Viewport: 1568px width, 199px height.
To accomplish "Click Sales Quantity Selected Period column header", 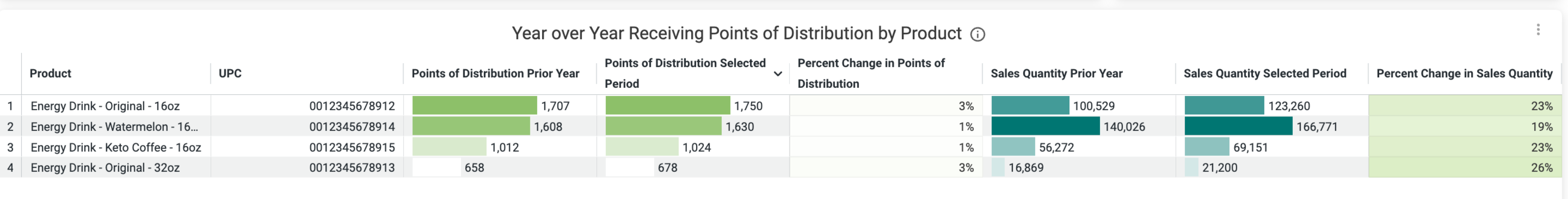I will click(x=1264, y=73).
